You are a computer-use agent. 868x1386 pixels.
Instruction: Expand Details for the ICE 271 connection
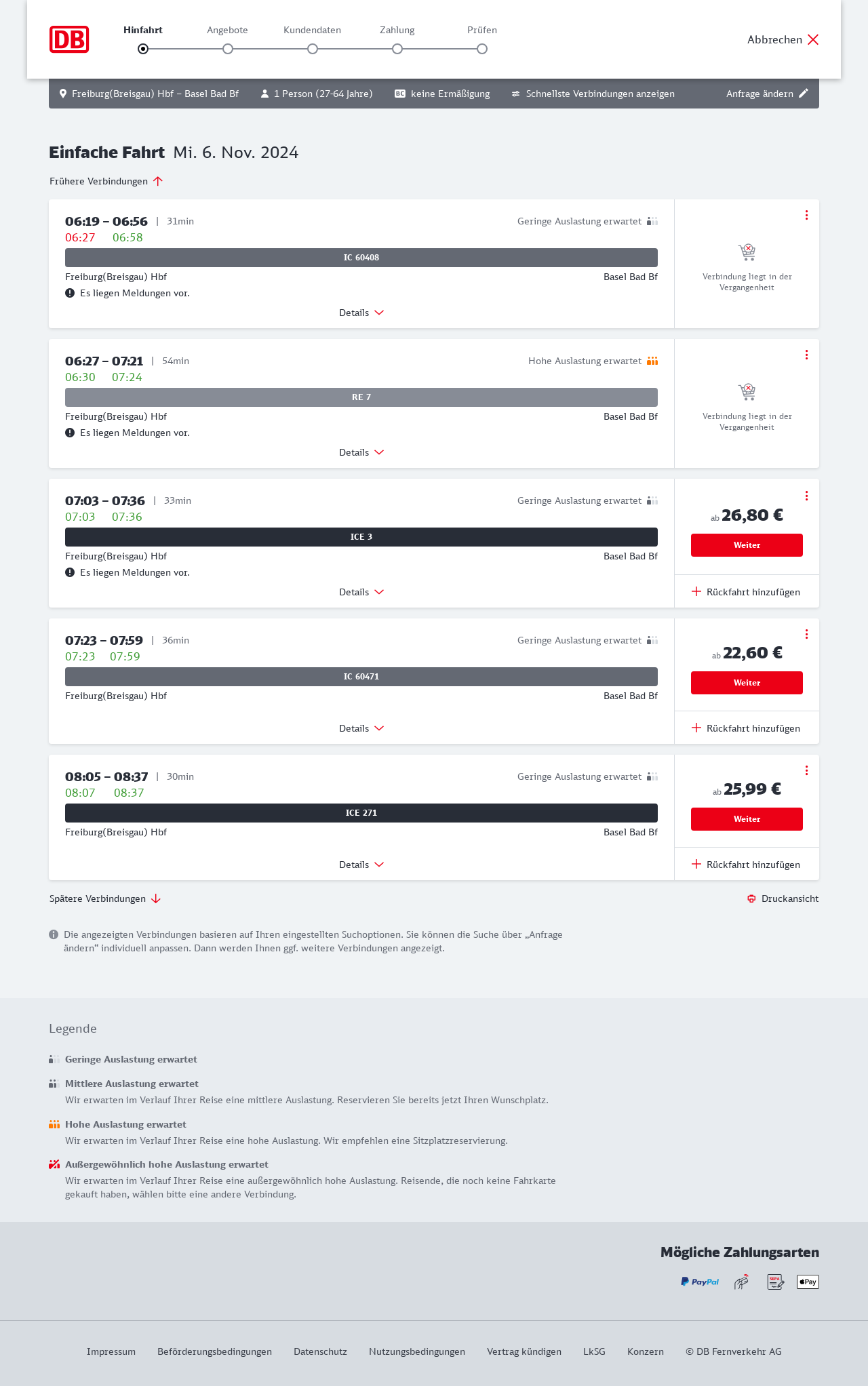click(361, 865)
